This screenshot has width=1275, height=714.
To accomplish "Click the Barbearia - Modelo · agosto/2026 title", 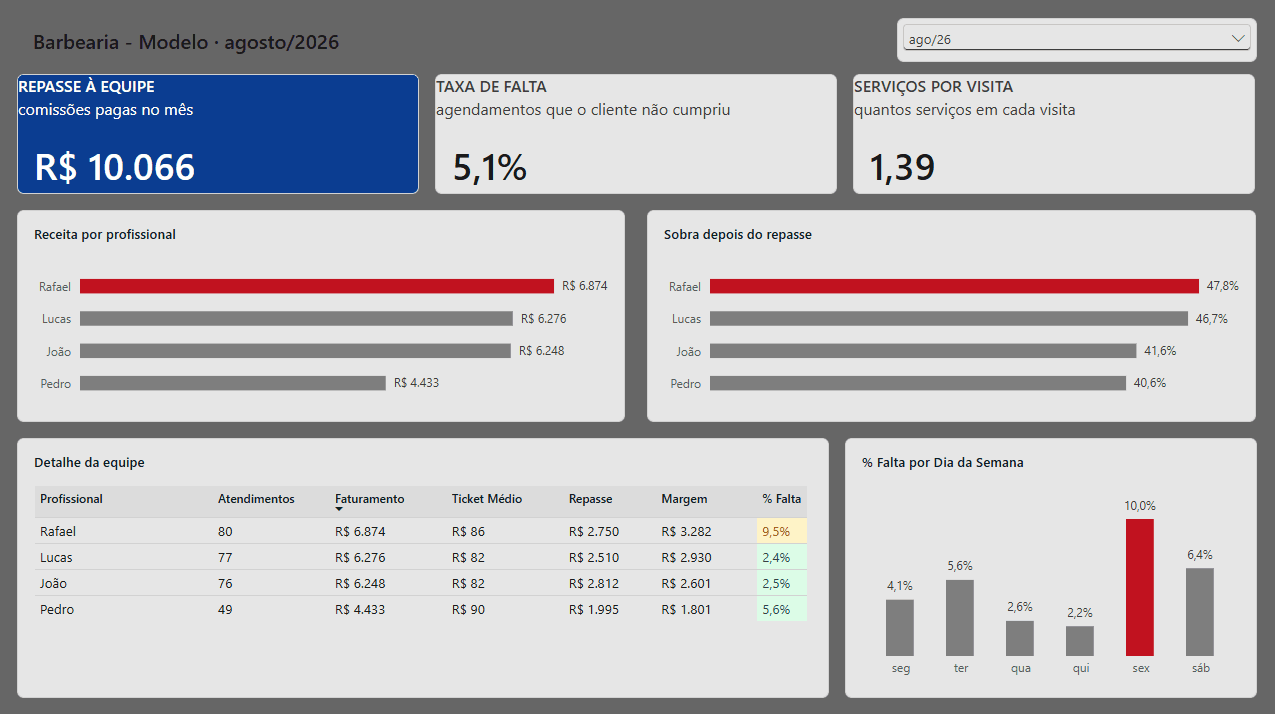I will (186, 43).
